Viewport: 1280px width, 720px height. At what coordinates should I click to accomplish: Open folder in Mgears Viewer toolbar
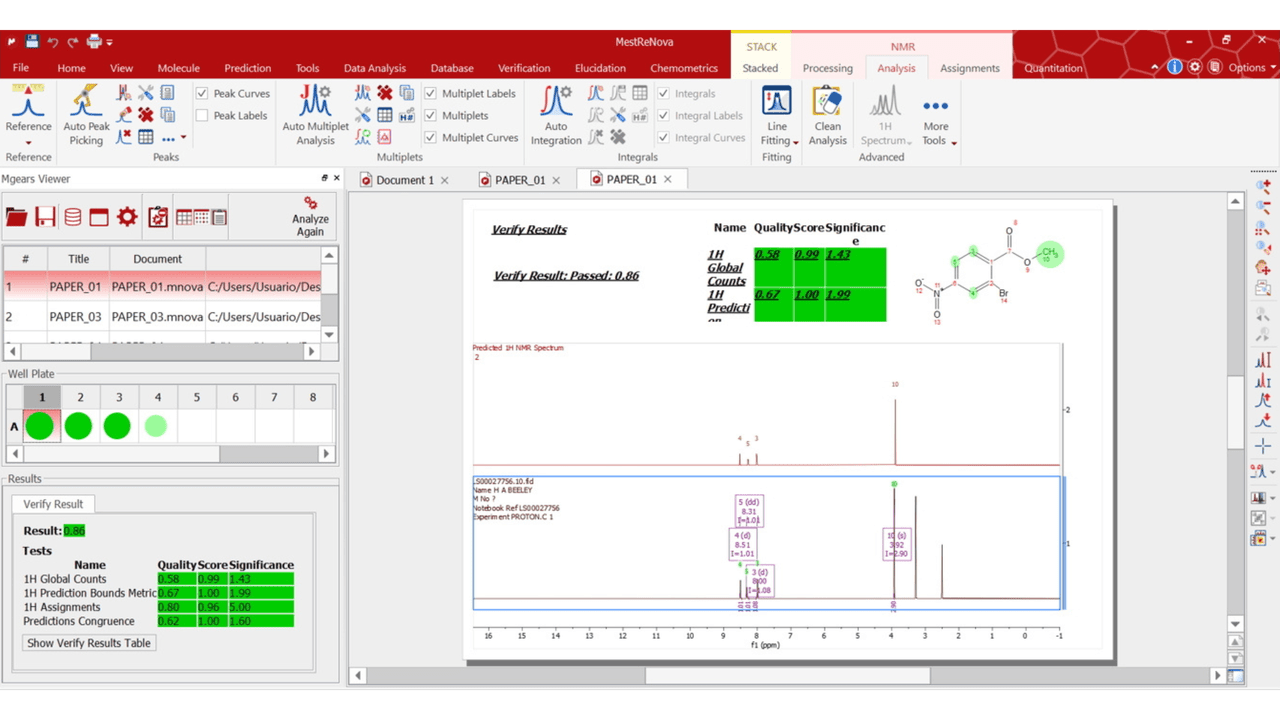coord(16,217)
